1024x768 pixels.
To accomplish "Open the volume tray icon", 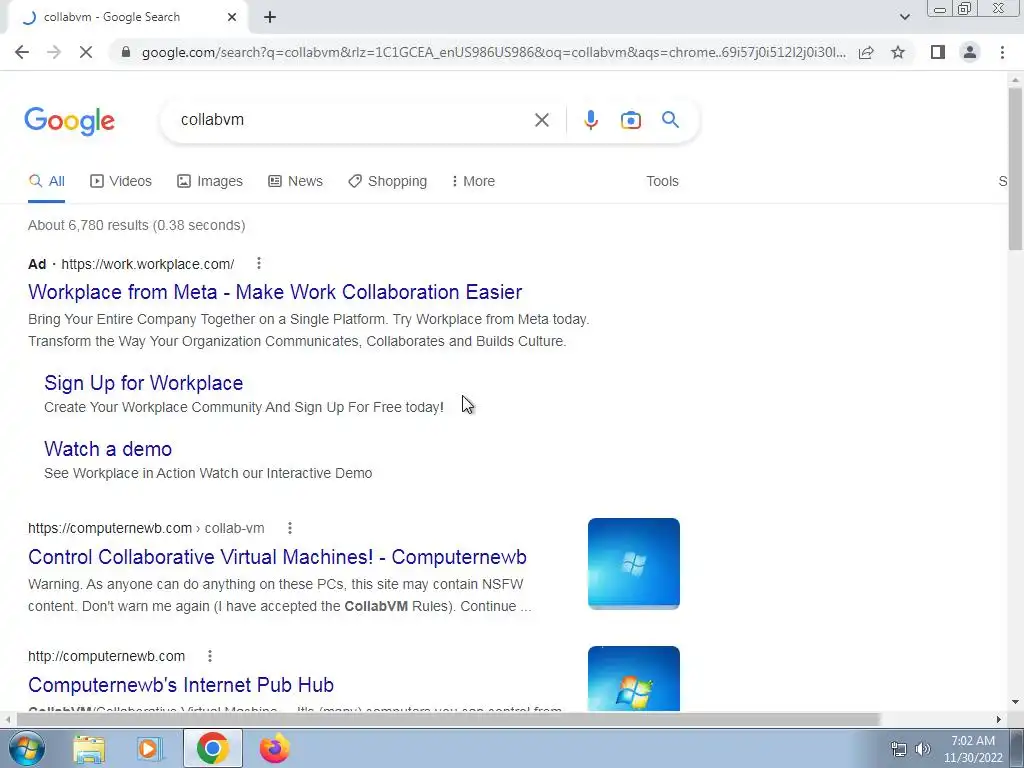I will [x=922, y=749].
